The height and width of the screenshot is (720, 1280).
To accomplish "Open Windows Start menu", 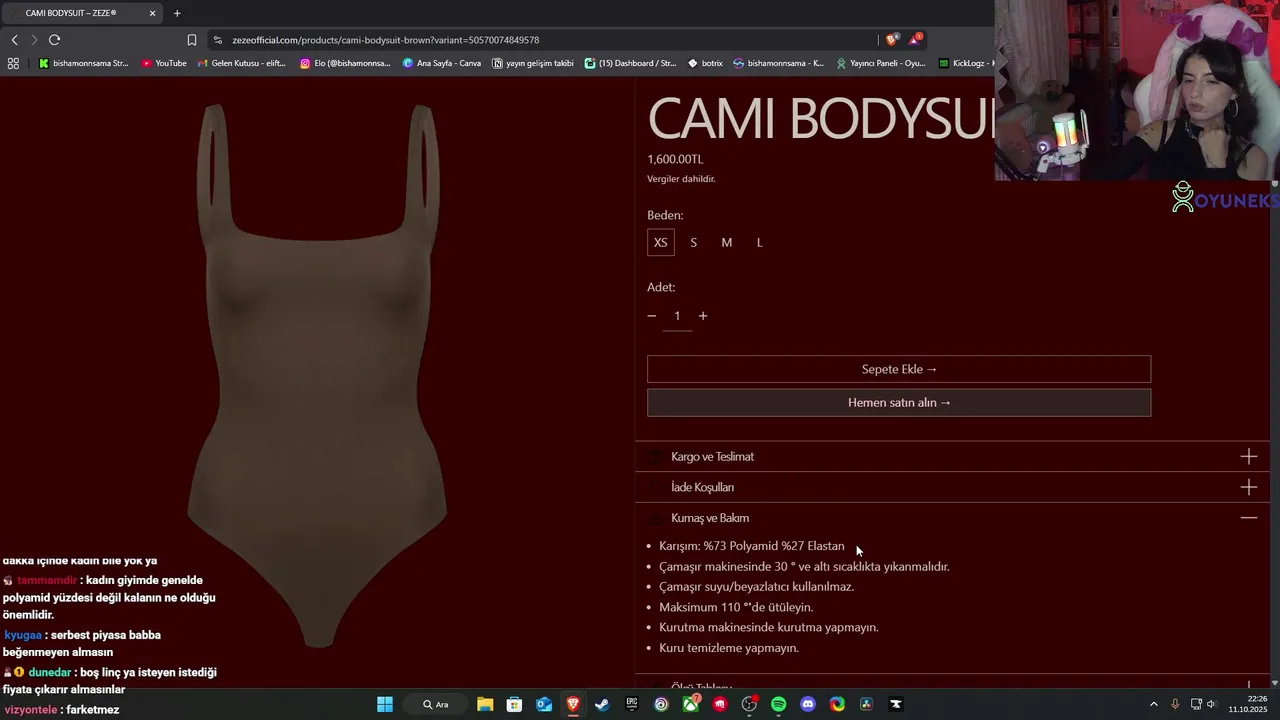I will [x=385, y=704].
